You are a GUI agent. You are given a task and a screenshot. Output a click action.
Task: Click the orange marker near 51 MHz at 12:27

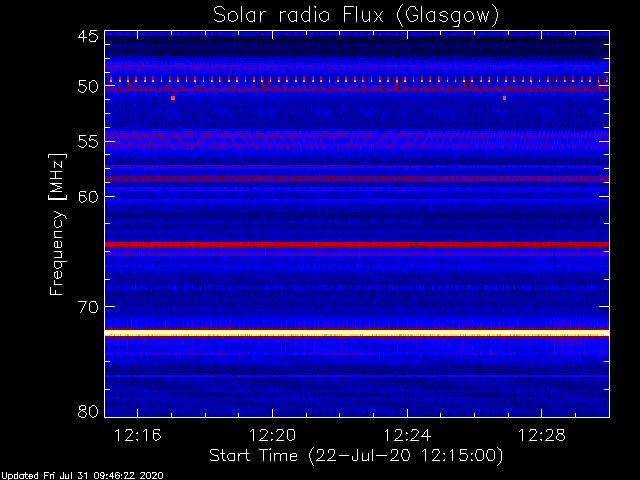click(x=504, y=98)
